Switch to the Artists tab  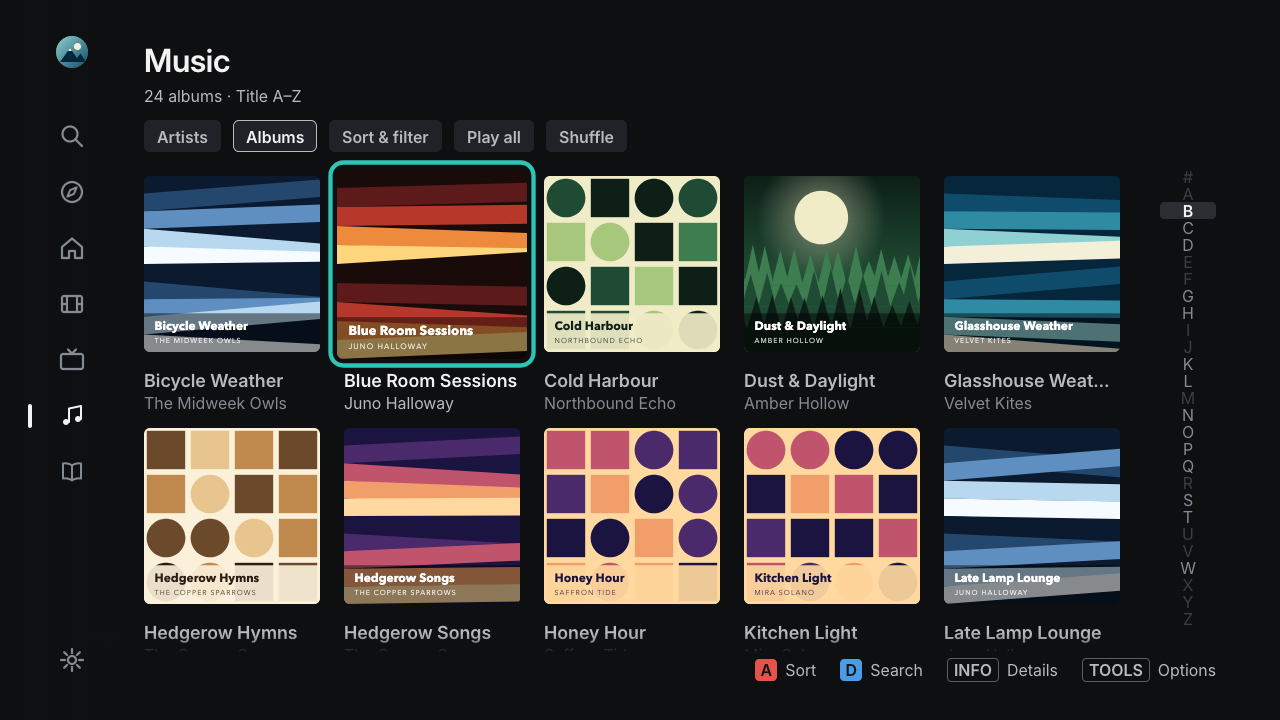(x=182, y=137)
